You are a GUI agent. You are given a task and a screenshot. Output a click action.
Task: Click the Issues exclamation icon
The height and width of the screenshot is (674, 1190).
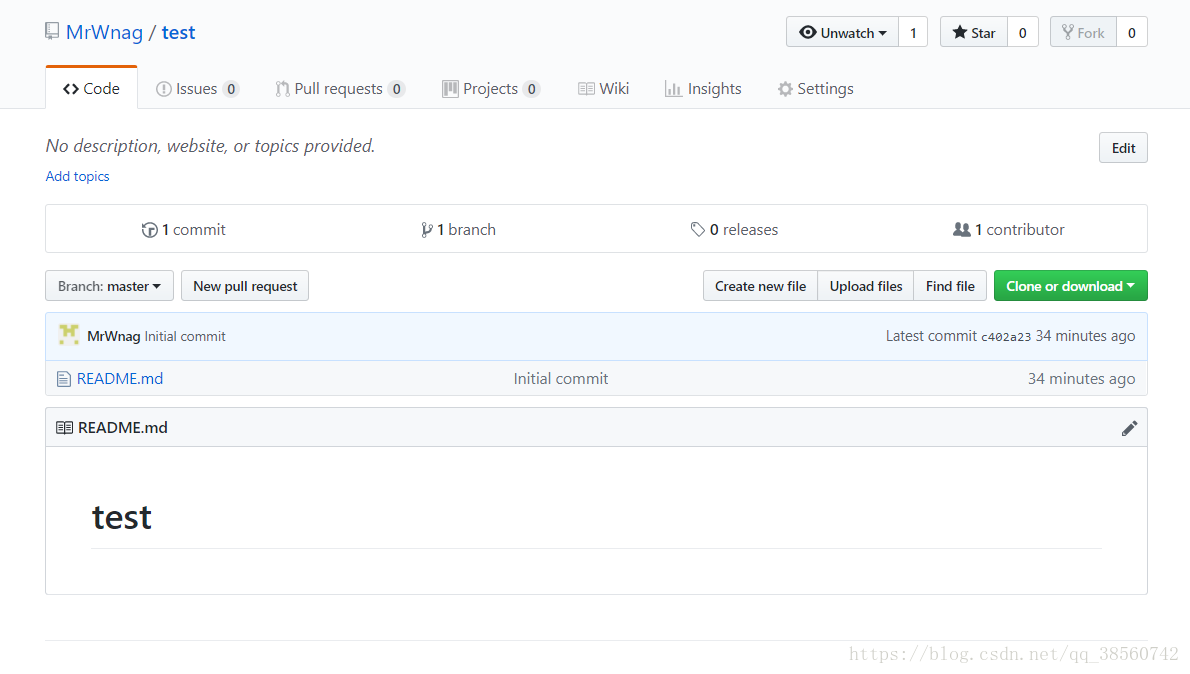pyautogui.click(x=163, y=89)
